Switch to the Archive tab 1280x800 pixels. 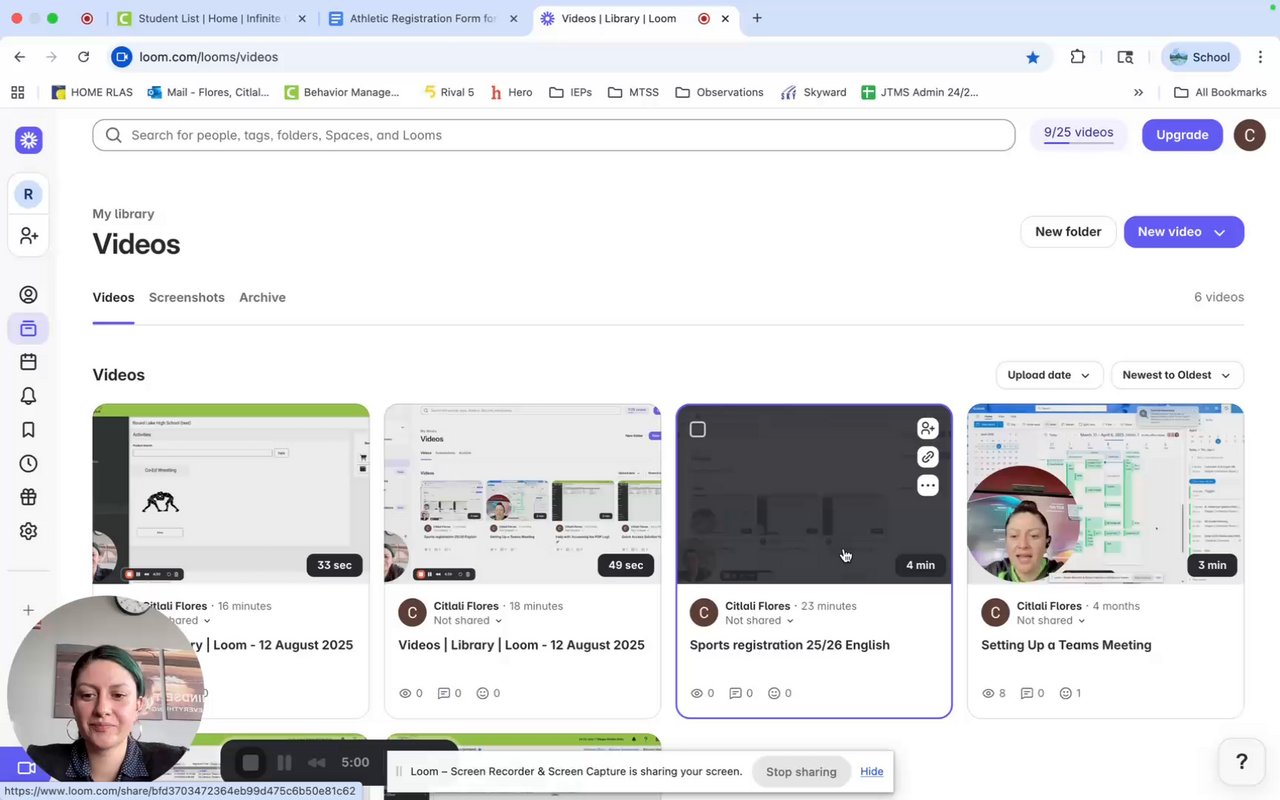click(262, 297)
